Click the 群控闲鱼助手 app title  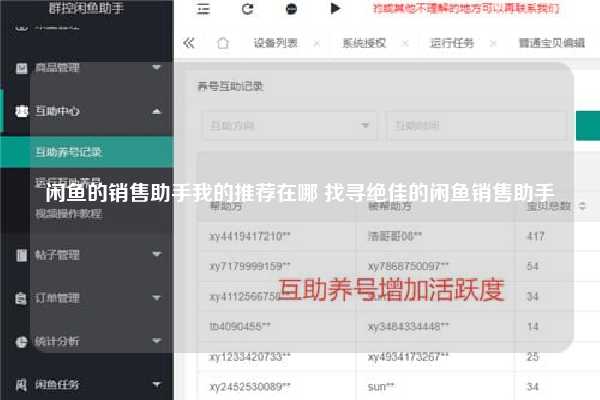[x=86, y=8]
